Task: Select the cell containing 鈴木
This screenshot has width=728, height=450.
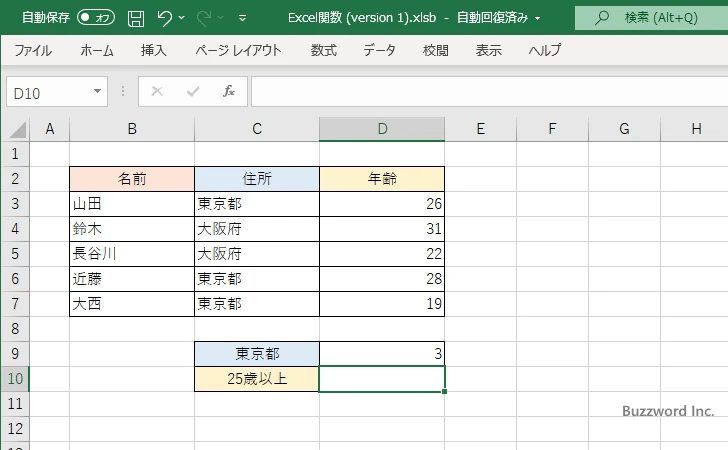Action: [132, 229]
